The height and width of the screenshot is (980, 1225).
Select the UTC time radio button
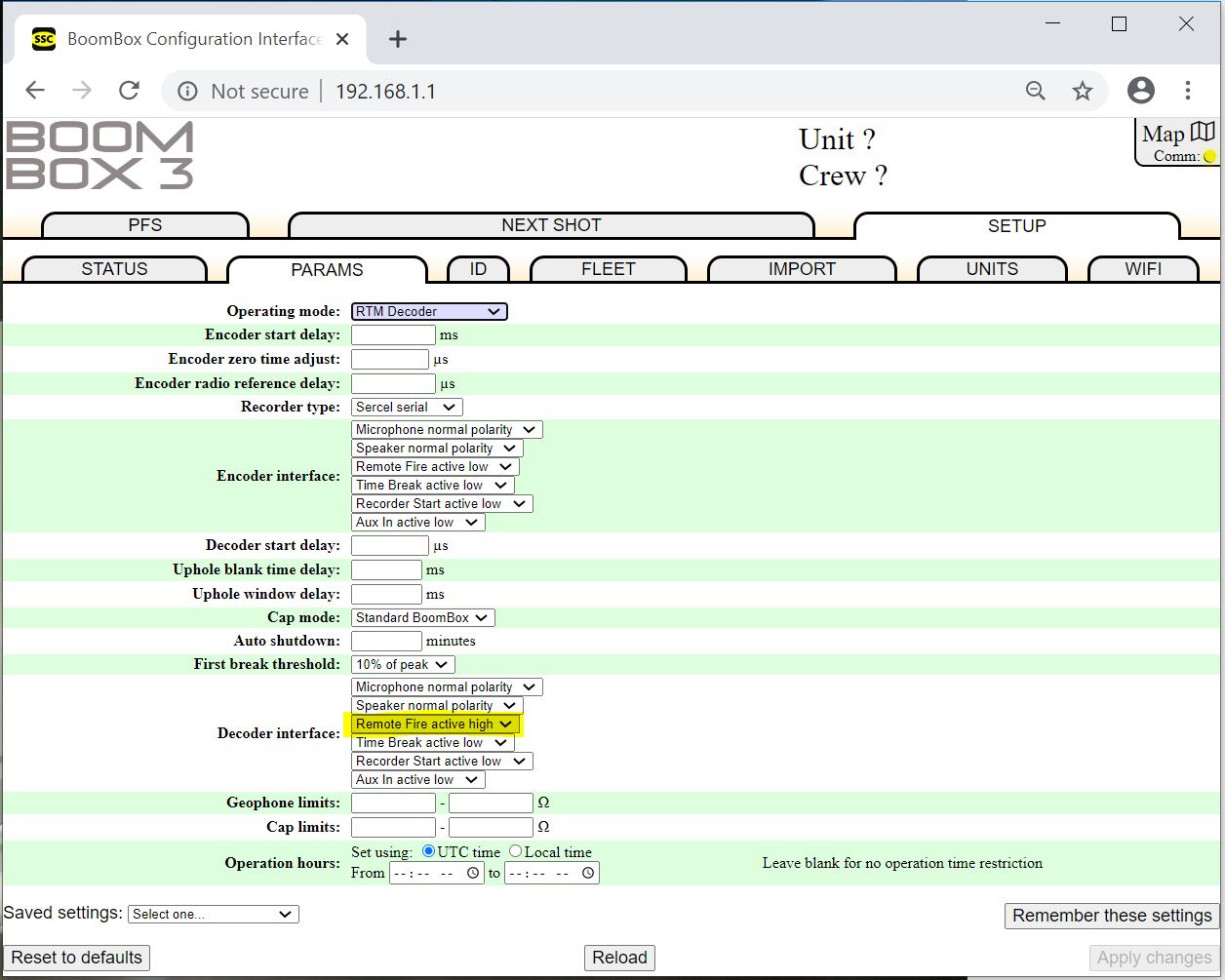429,851
